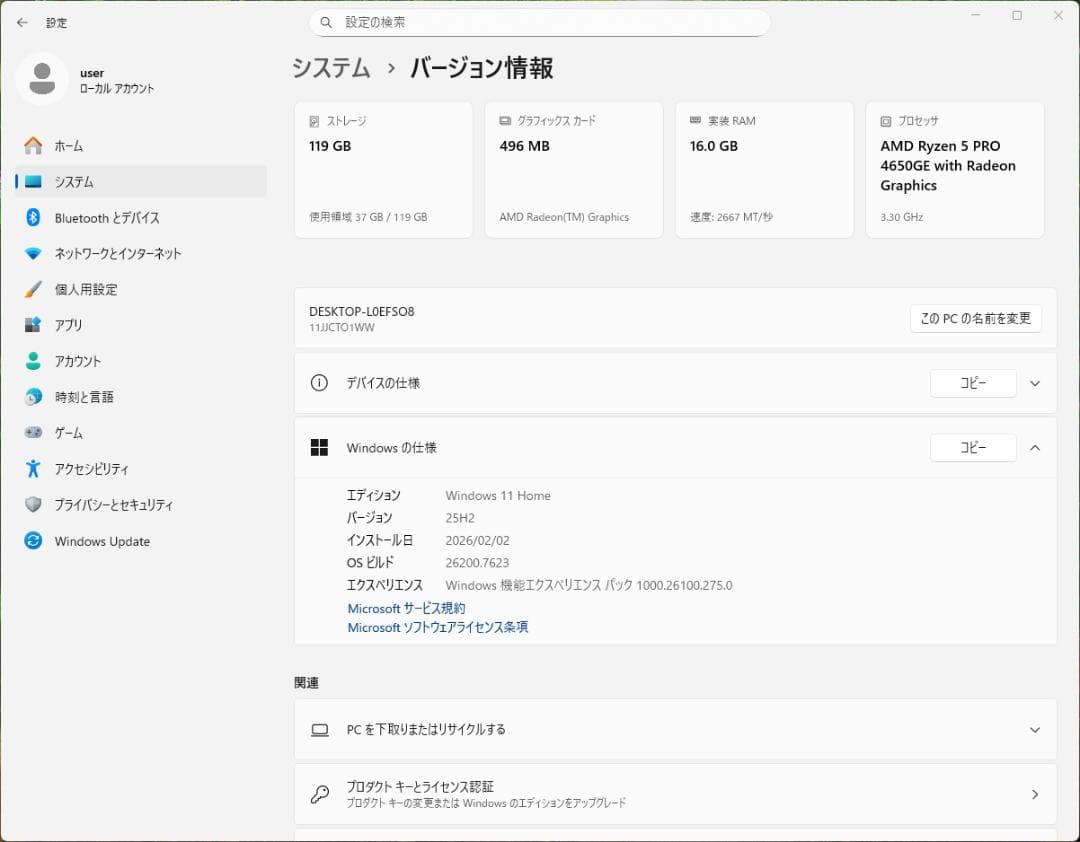
Task: Open Windows Update from the sidebar icon
Action: coord(33,541)
